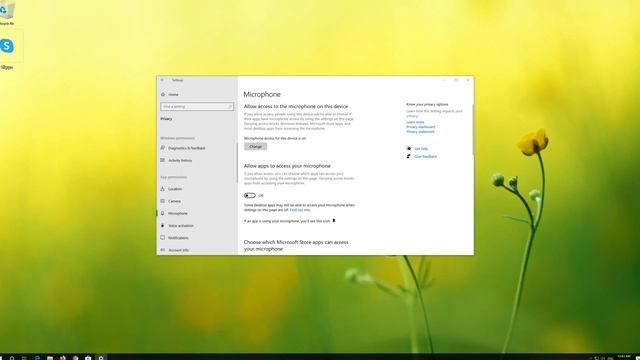Viewport: 640px width, 360px height.
Task: Open Task View from the taskbar
Action: click(24, 357)
